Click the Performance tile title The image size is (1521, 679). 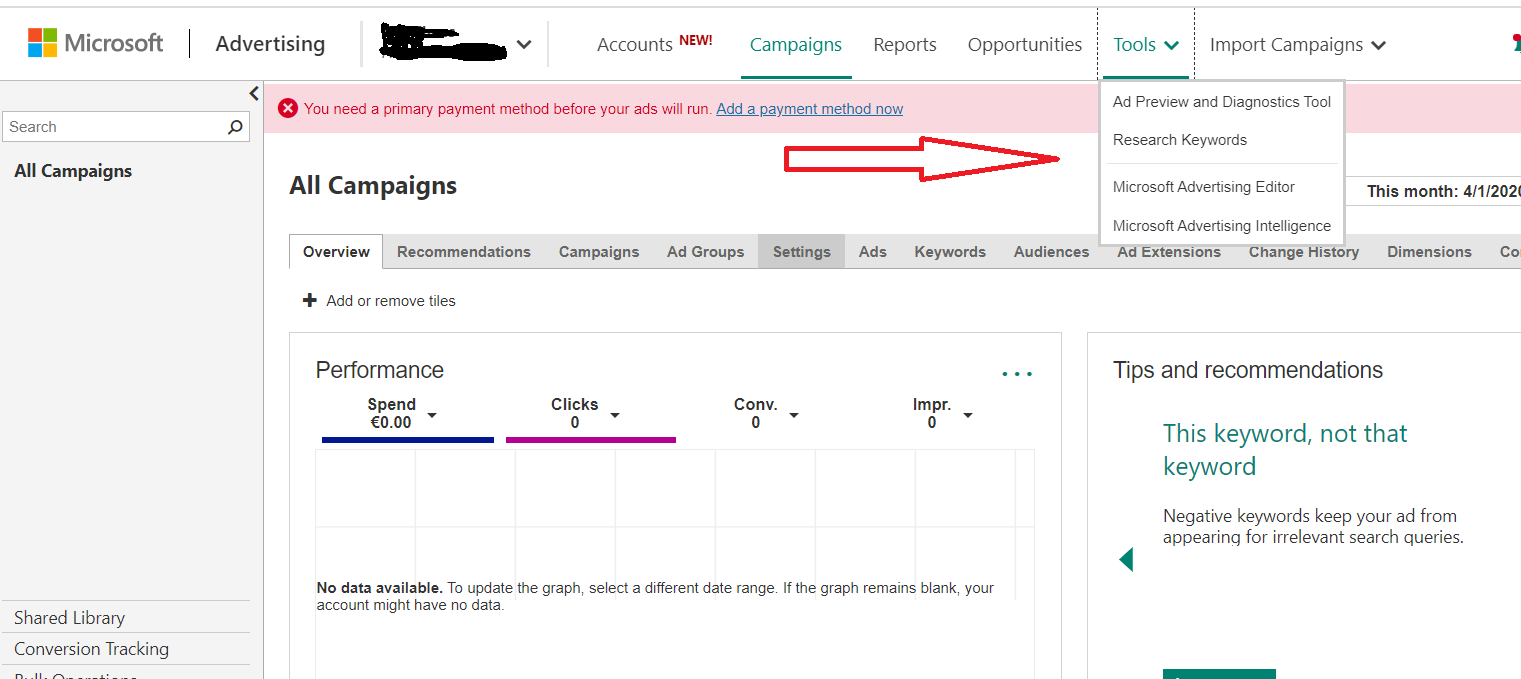click(380, 370)
